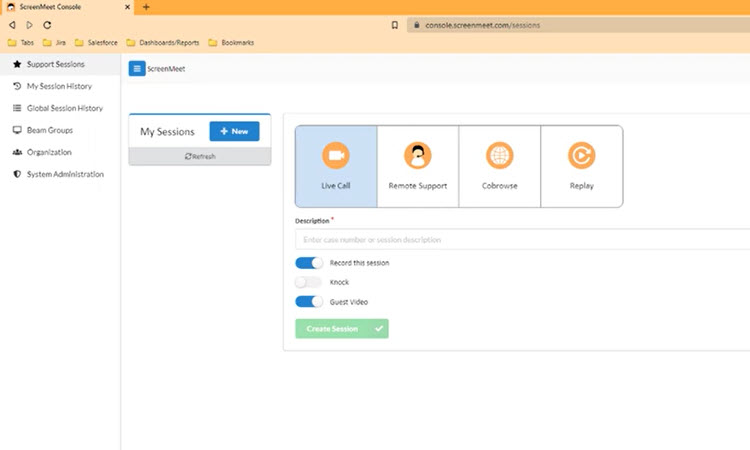
Task: Click the padlock icon in address bar
Action: pyautogui.click(x=417, y=25)
